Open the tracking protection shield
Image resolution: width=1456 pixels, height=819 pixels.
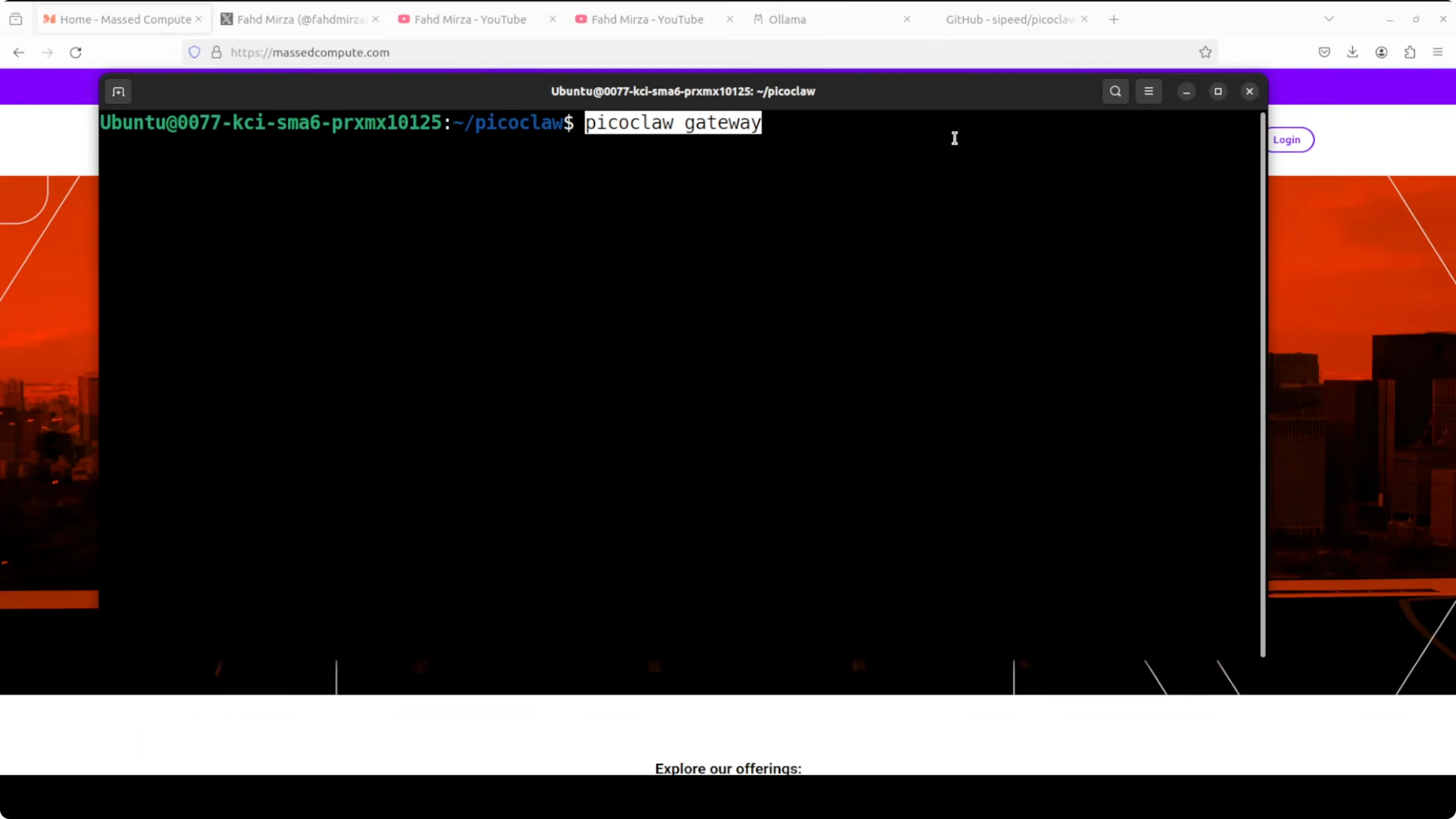coord(194,53)
